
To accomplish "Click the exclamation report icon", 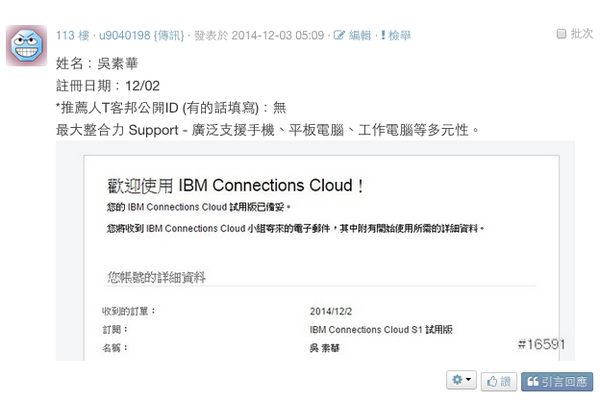I will pos(383,35).
